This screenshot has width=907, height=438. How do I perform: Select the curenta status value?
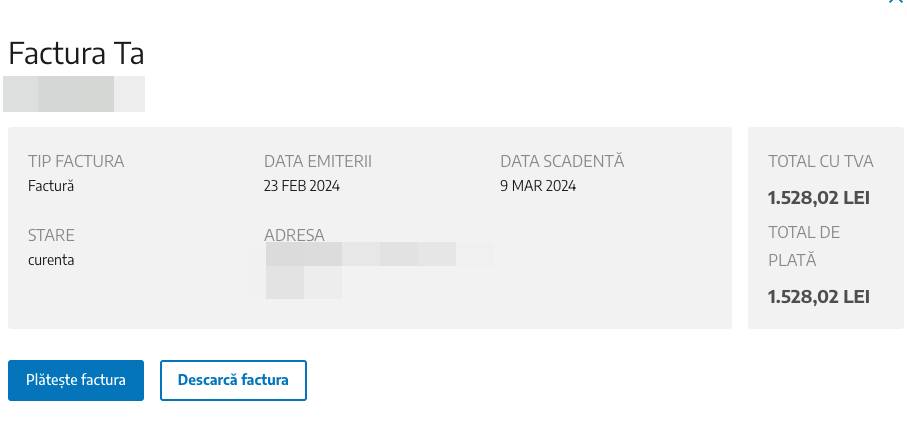(51, 260)
